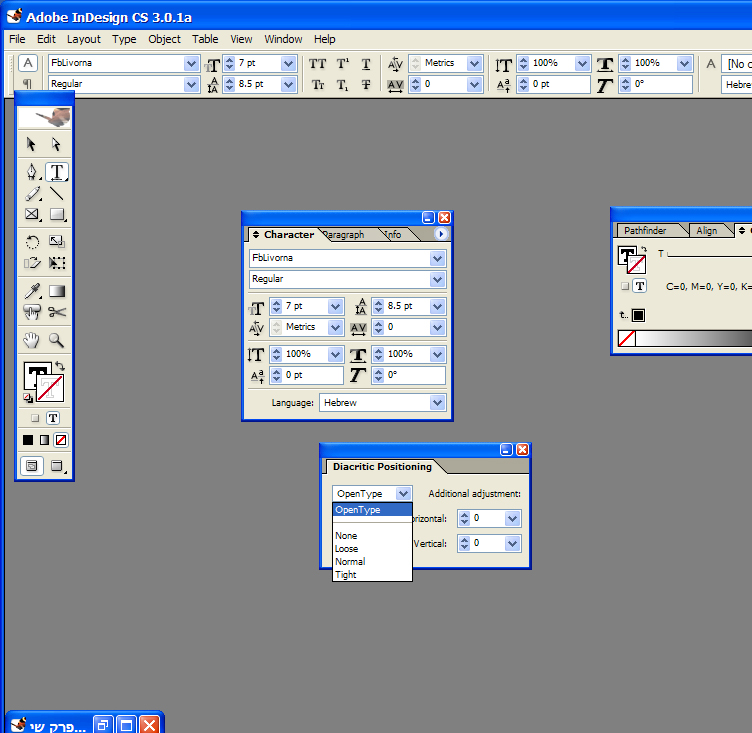Toggle paragraph formatting controls button
This screenshot has height=733, width=752.
point(28,83)
